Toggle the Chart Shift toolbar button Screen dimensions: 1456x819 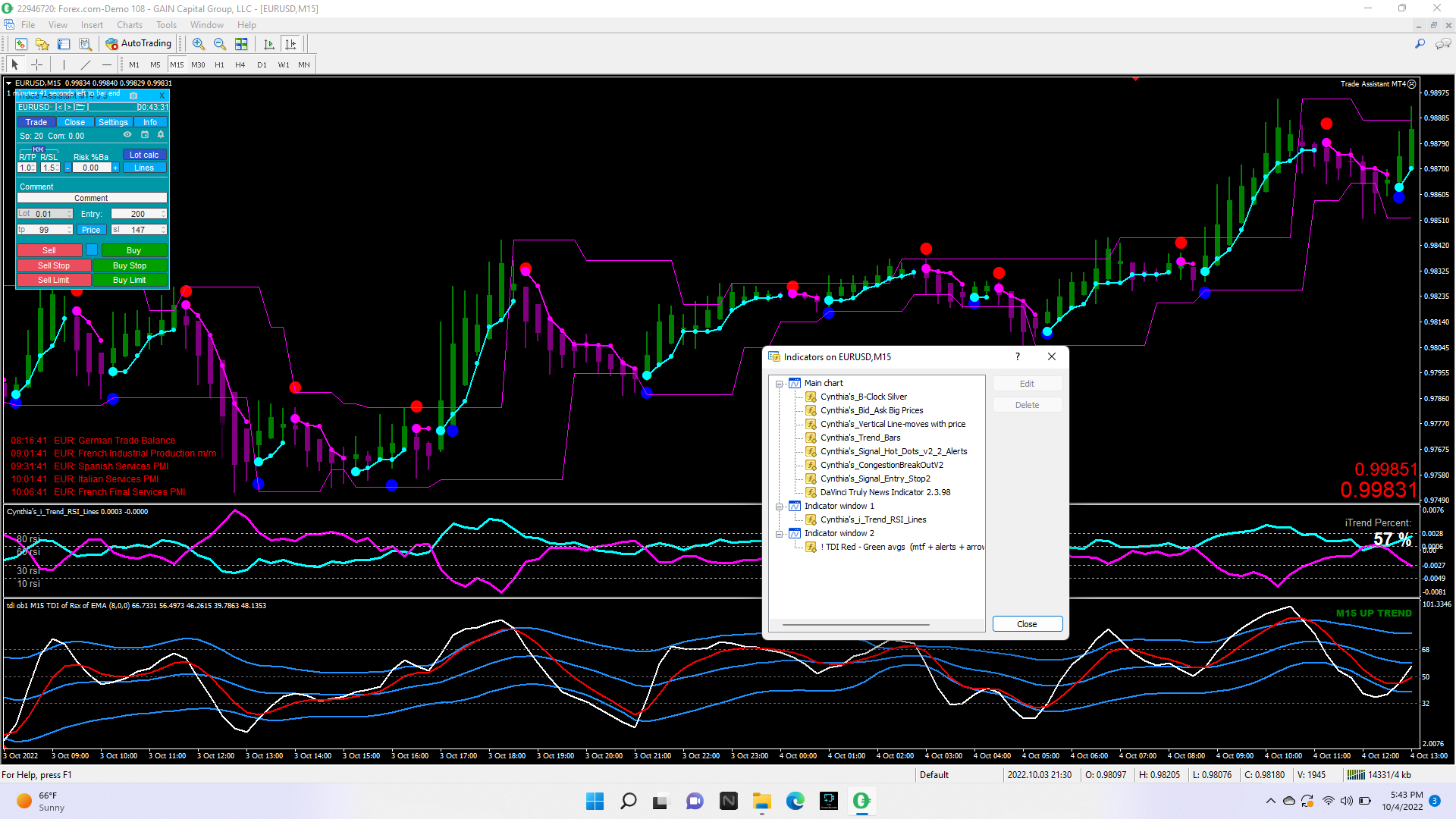[290, 44]
